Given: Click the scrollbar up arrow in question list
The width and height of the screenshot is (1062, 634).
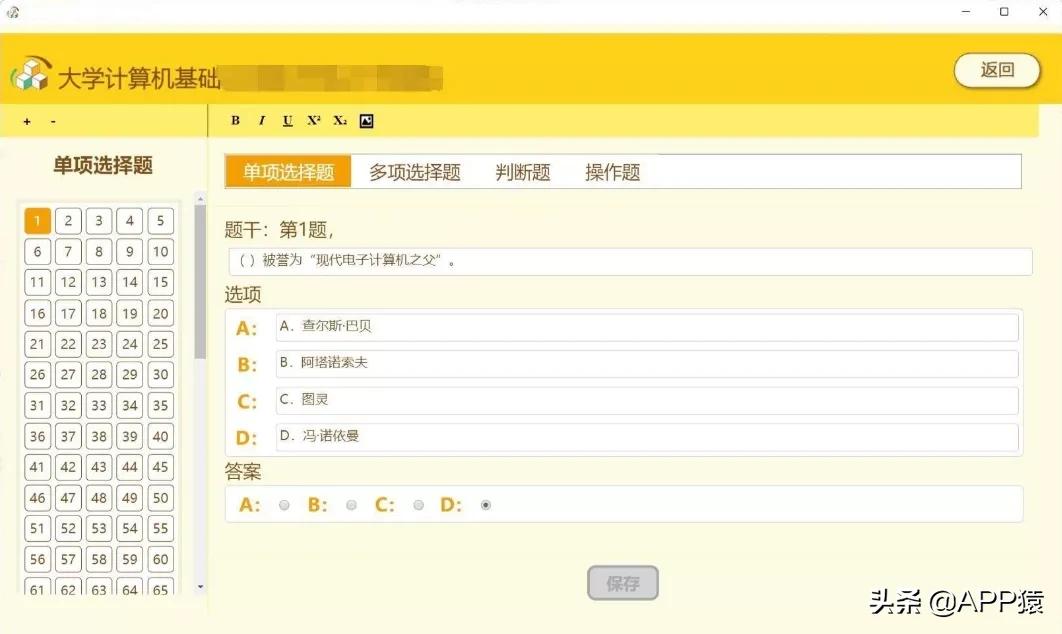Looking at the screenshot, I should pos(200,198).
